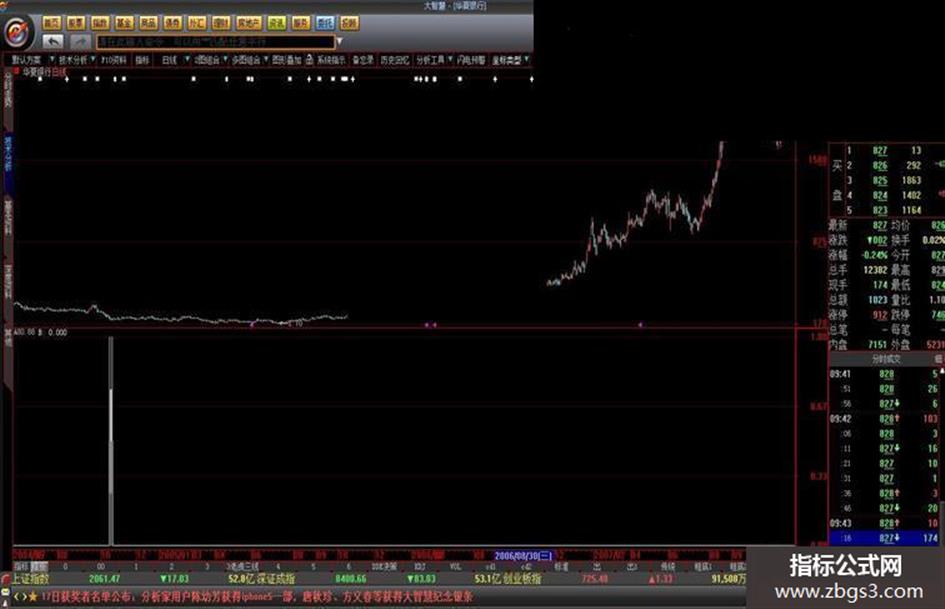Image resolution: width=945 pixels, height=609 pixels.
Task: Select the 3选通三线 indicator tab
Action: (243, 567)
